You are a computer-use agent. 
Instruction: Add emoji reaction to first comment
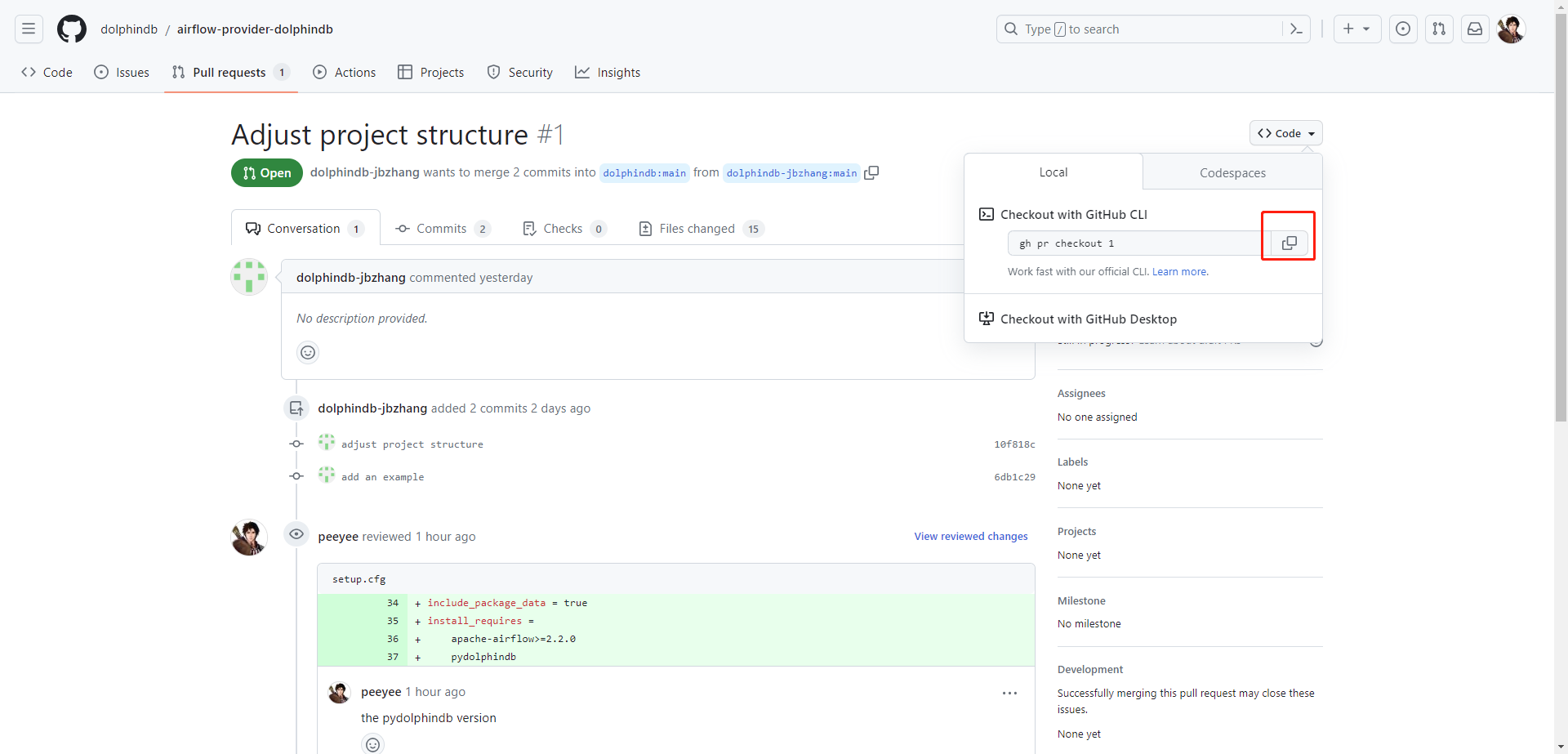pos(308,353)
